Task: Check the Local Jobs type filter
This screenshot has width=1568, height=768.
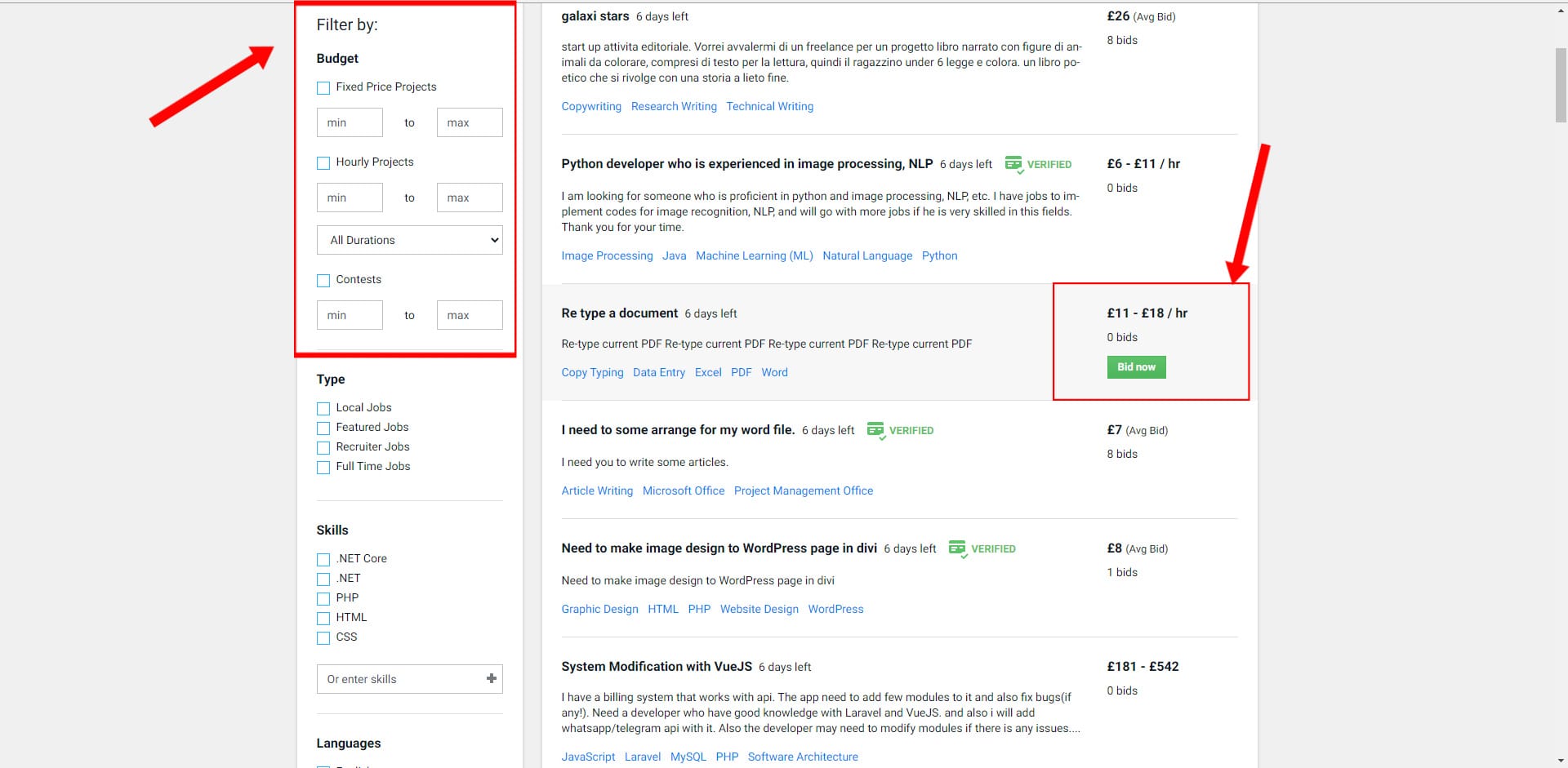Action: pyautogui.click(x=323, y=408)
